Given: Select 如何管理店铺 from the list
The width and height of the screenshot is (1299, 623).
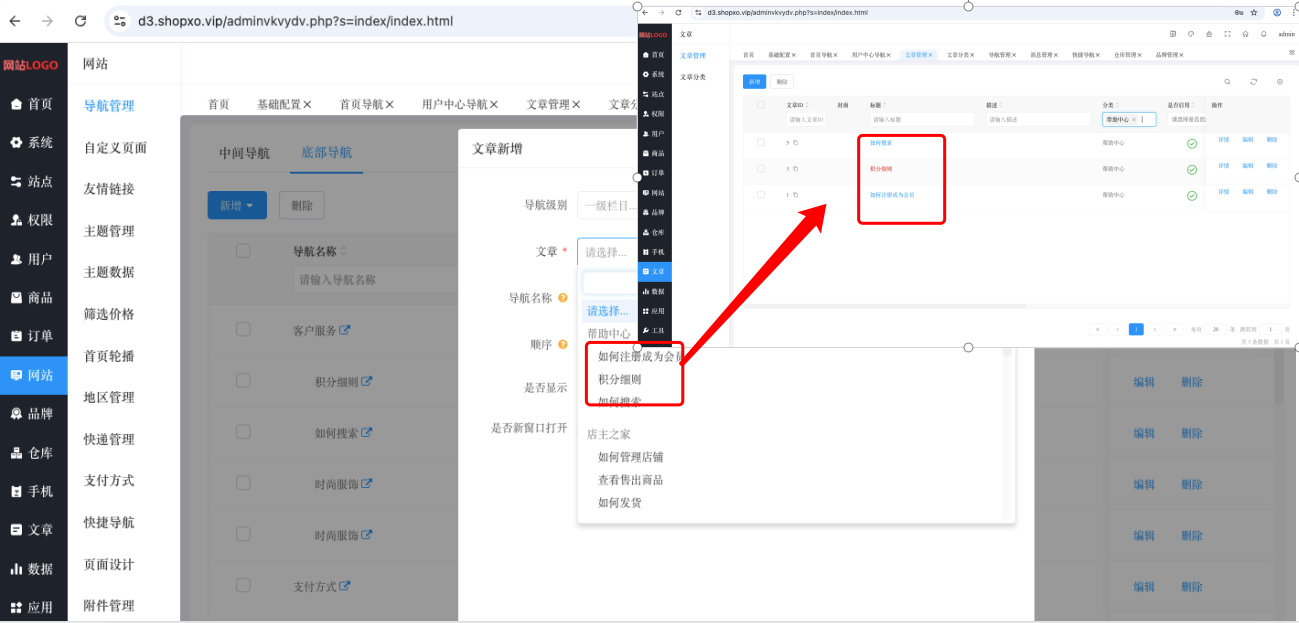Looking at the screenshot, I should point(631,457).
